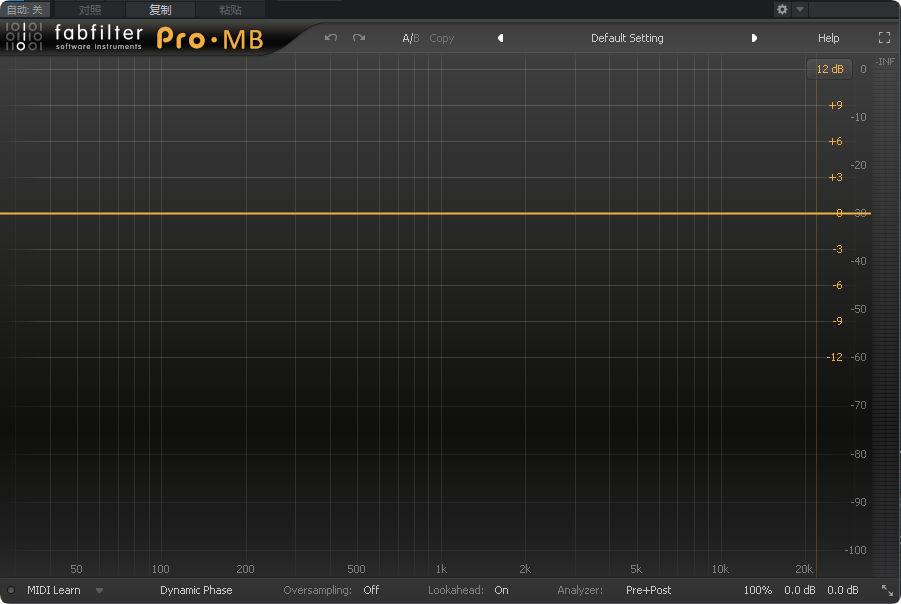
Task: Click the resize corner icon in the bottom bar
Action: tap(887, 590)
